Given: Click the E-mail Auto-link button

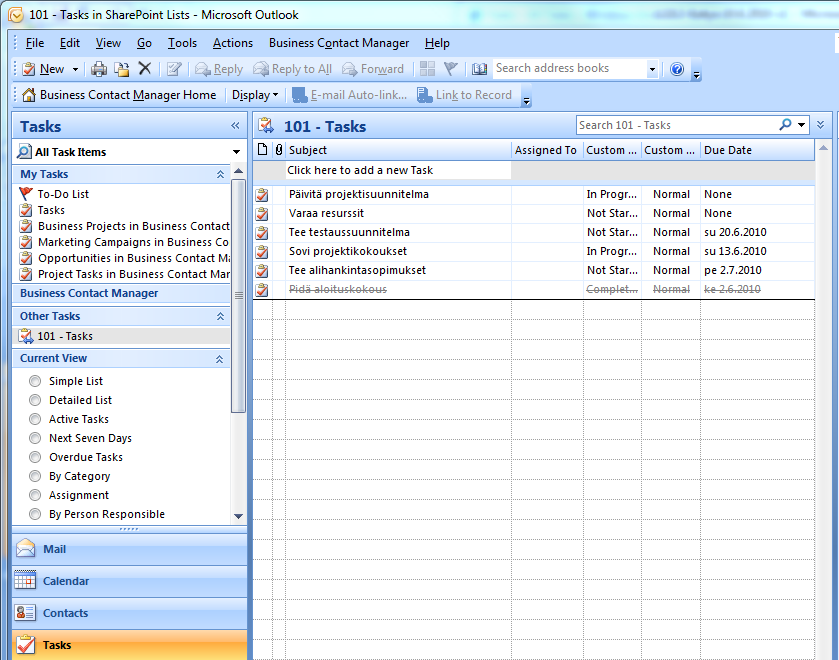Looking at the screenshot, I should 349,95.
